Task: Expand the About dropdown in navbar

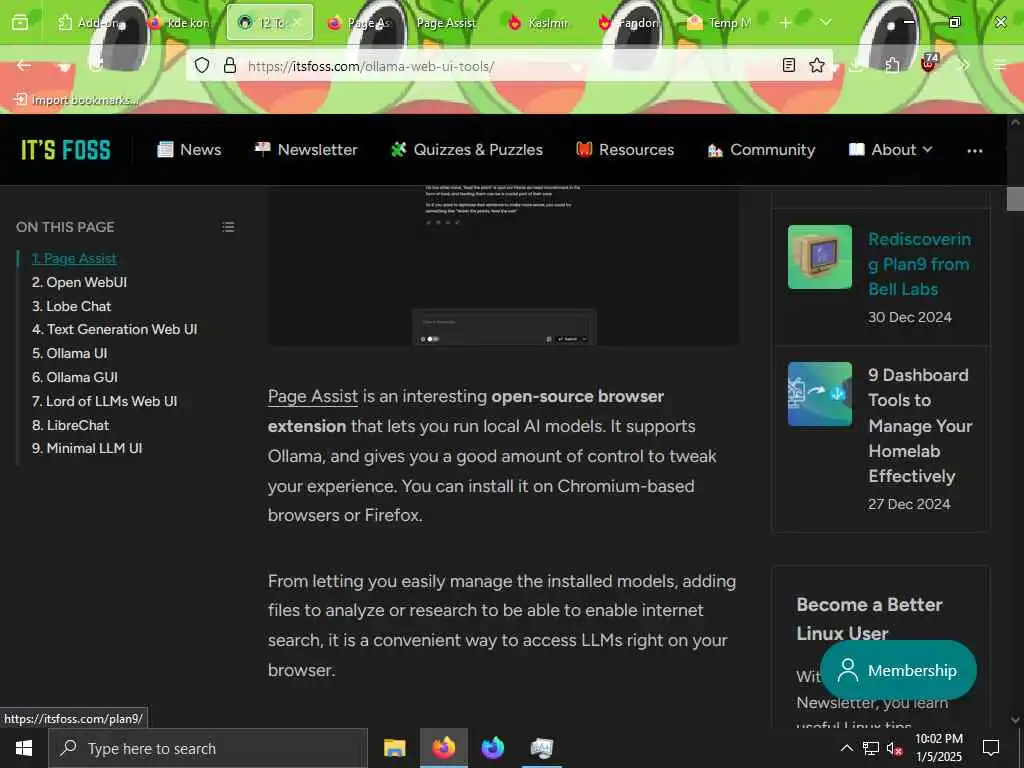Action: click(890, 150)
